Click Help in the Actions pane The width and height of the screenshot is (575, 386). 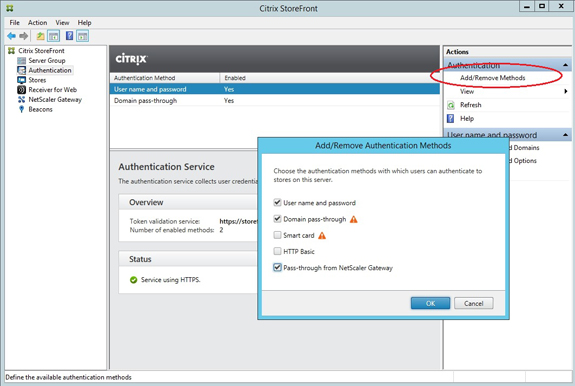click(467, 118)
